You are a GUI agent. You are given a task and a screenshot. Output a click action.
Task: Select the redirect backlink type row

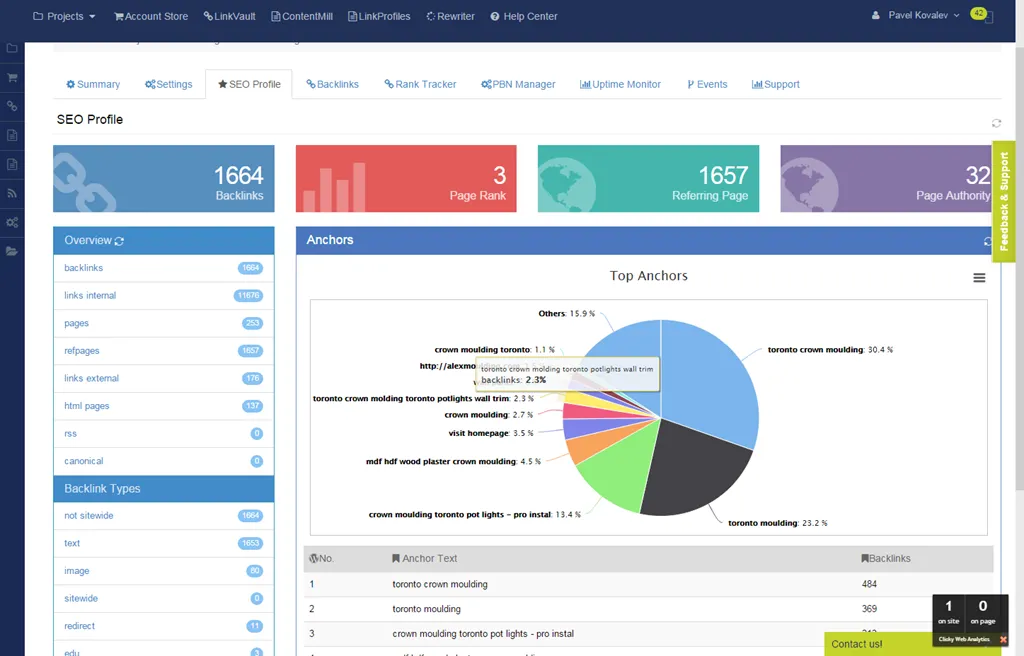pyautogui.click(x=164, y=626)
